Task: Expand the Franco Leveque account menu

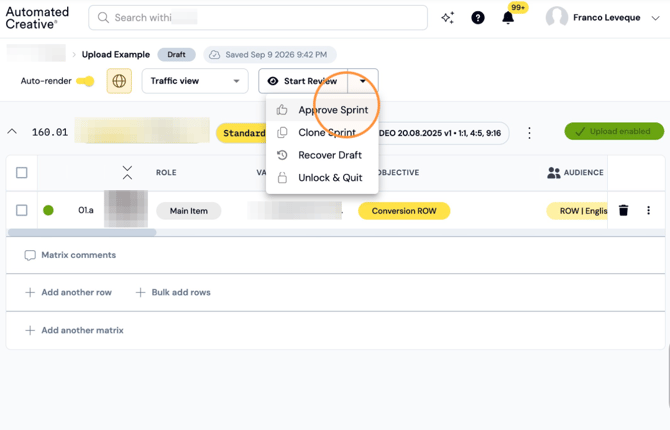Action: tap(655, 18)
